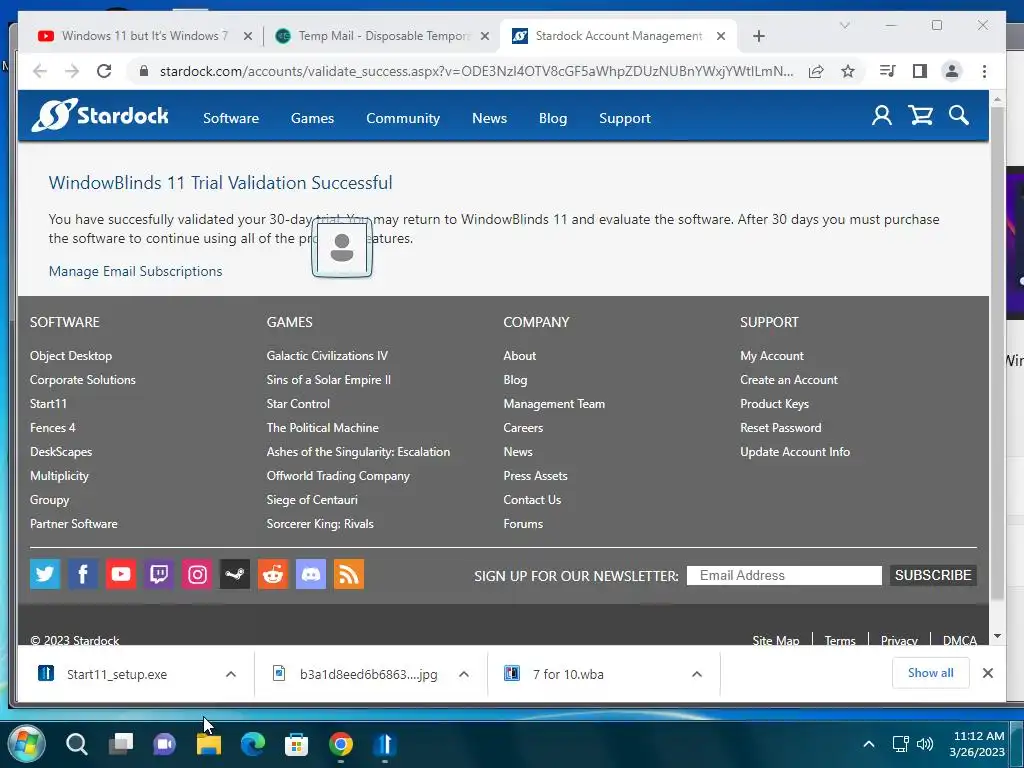This screenshot has width=1024, height=768.
Task: Click the Stardock logo in header
Action: 100,116
